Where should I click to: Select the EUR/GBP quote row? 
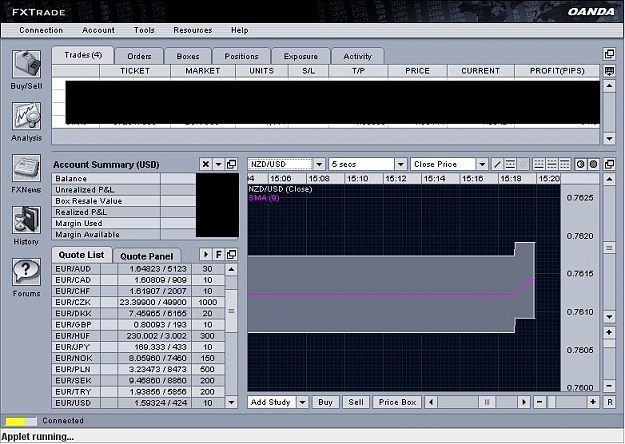click(x=138, y=325)
